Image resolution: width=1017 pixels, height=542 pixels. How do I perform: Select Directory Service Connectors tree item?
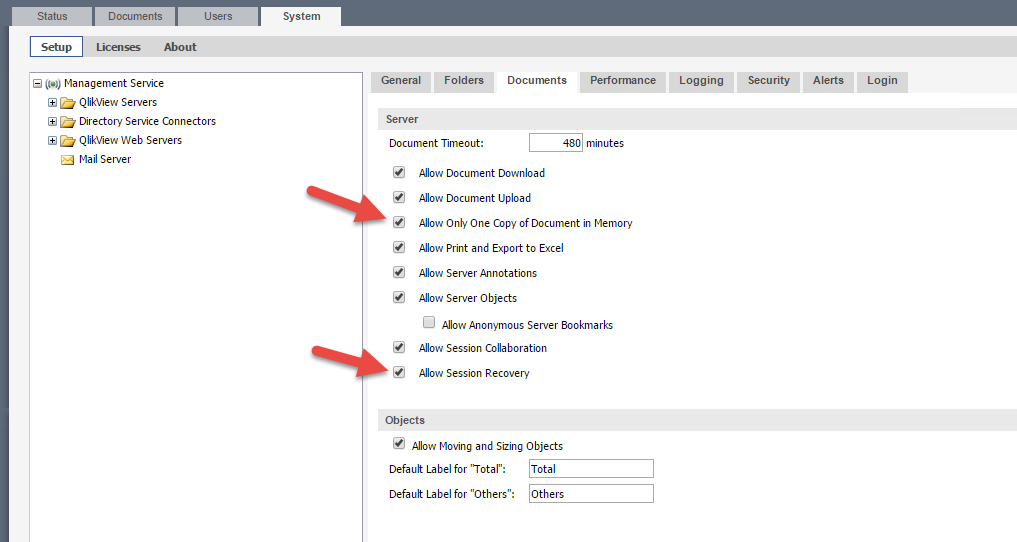[x=147, y=121]
